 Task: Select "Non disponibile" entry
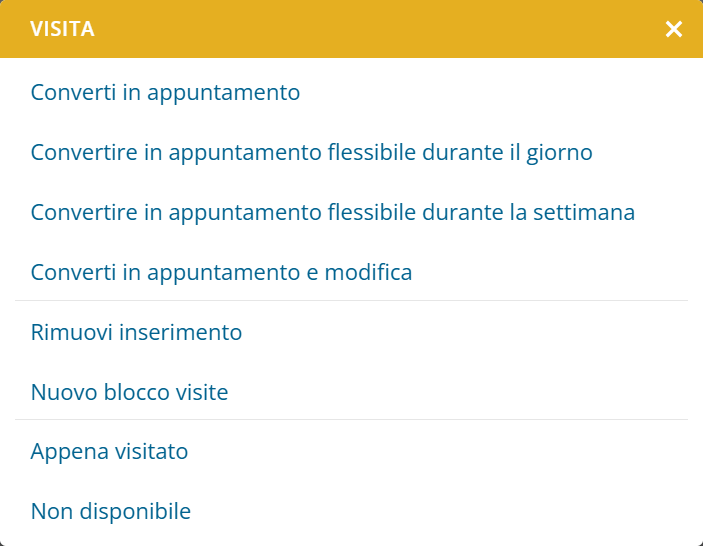tap(111, 512)
